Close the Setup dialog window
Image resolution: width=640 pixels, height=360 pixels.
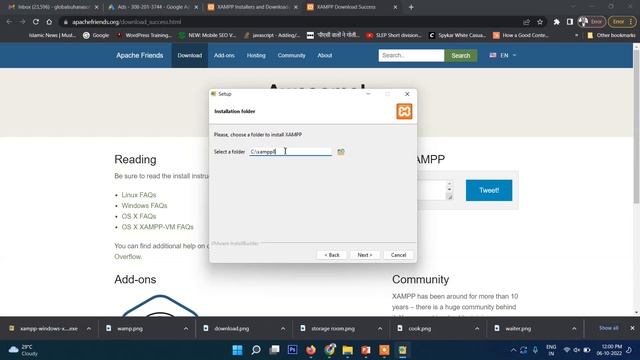point(407,94)
